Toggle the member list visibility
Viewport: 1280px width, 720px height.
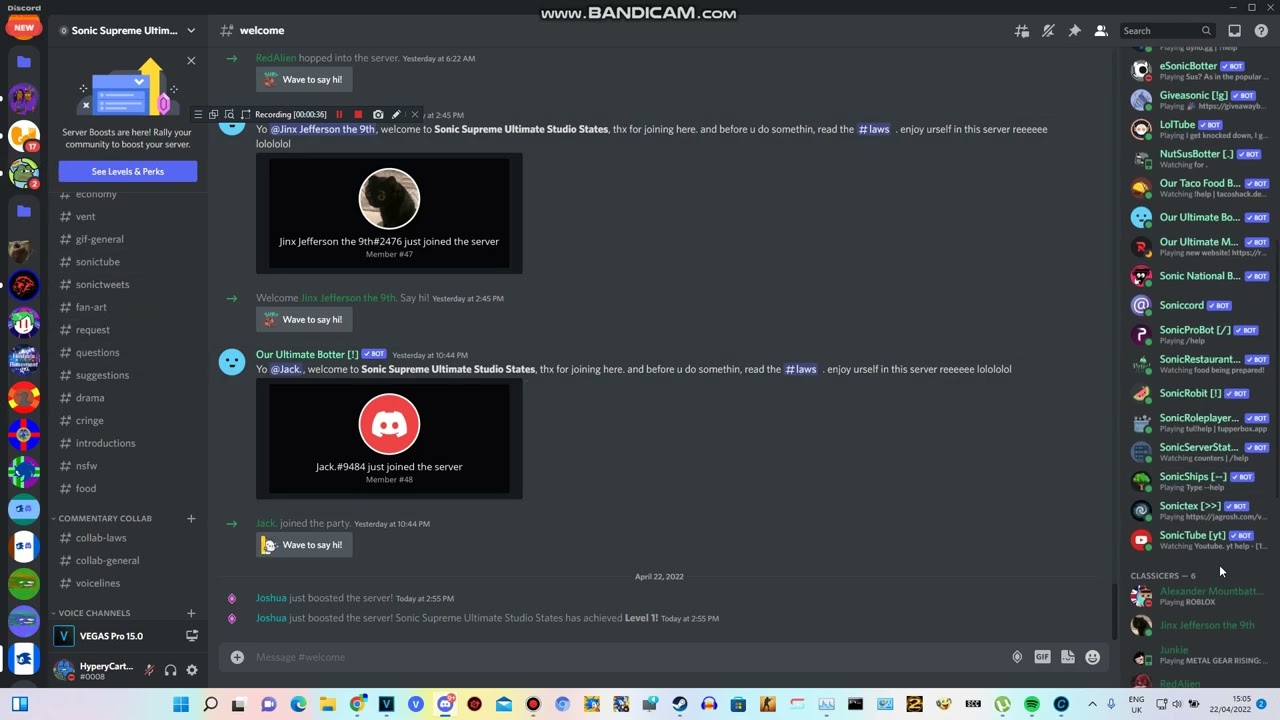coord(1101,31)
